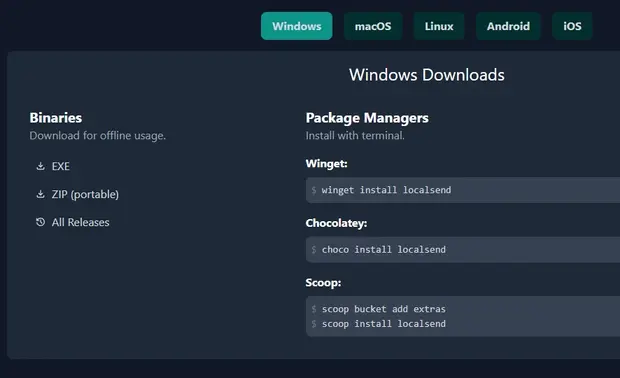
Task: Switch to the Linux tab
Action: click(x=439, y=26)
